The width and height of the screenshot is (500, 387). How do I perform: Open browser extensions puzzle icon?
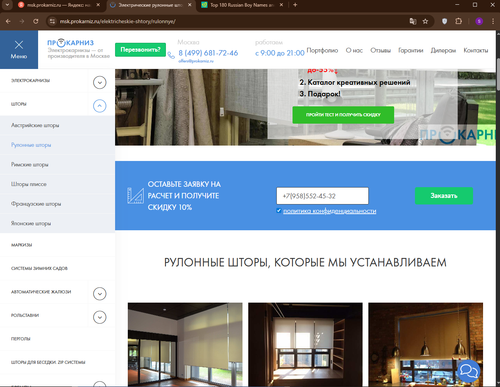tap(459, 21)
